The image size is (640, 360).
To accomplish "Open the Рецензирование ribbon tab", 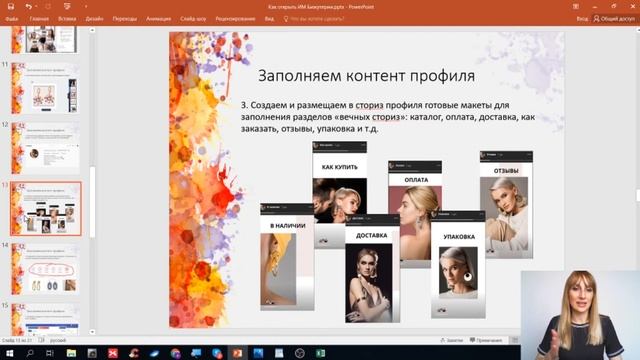I will click(235, 19).
